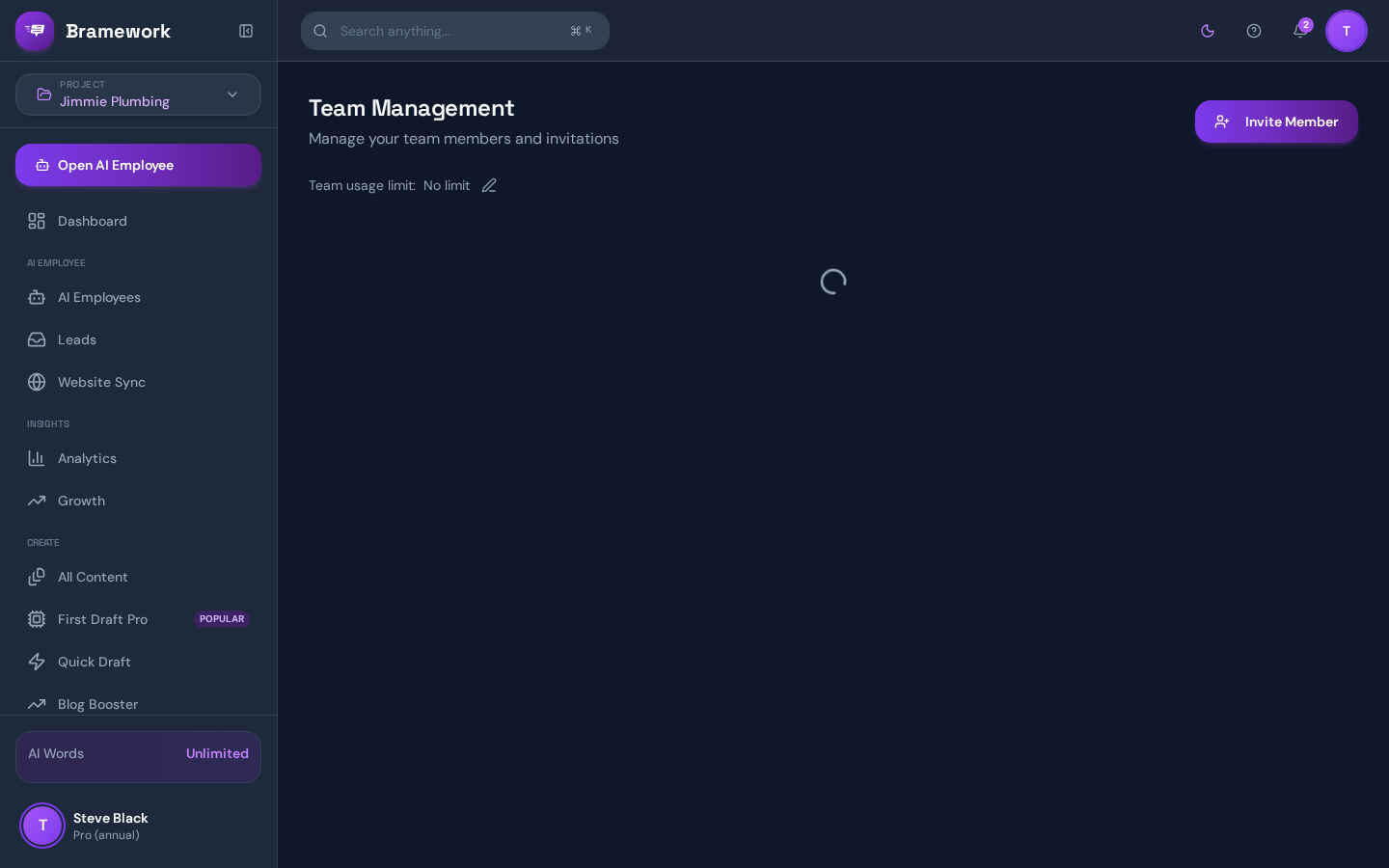Open the Analytics page
The width and height of the screenshot is (1389, 868).
pos(138,458)
